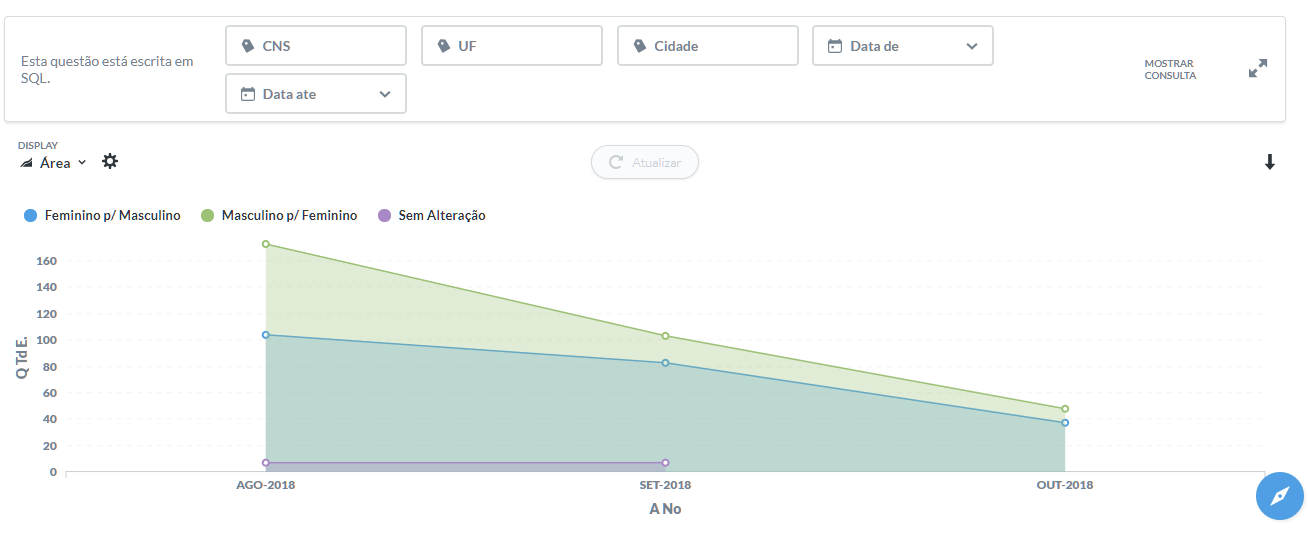Click the tag icon in UF filter
The height and width of the screenshot is (540, 1314).
point(444,46)
